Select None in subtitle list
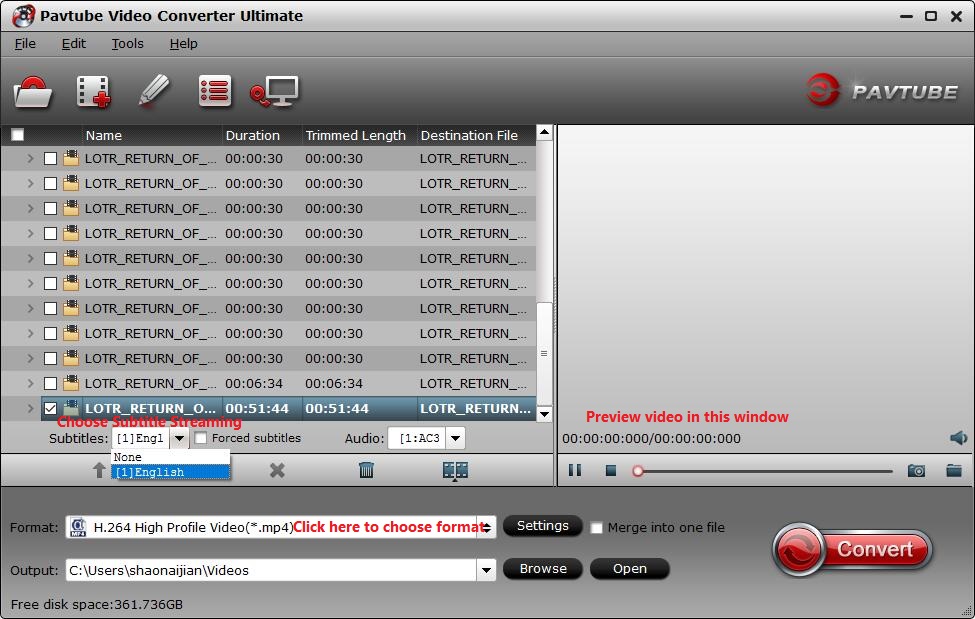The height and width of the screenshot is (619, 975). click(170, 457)
